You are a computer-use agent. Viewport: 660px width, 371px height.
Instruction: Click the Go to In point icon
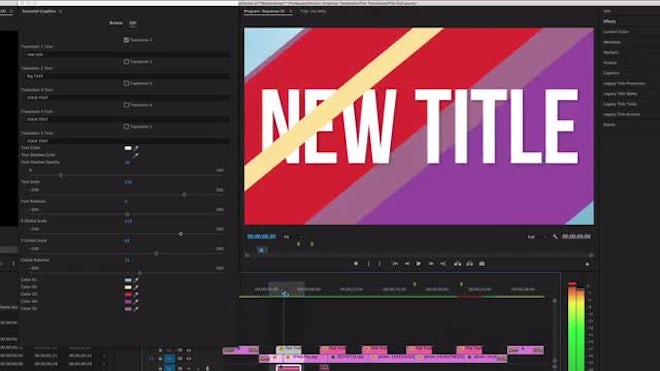pos(395,264)
